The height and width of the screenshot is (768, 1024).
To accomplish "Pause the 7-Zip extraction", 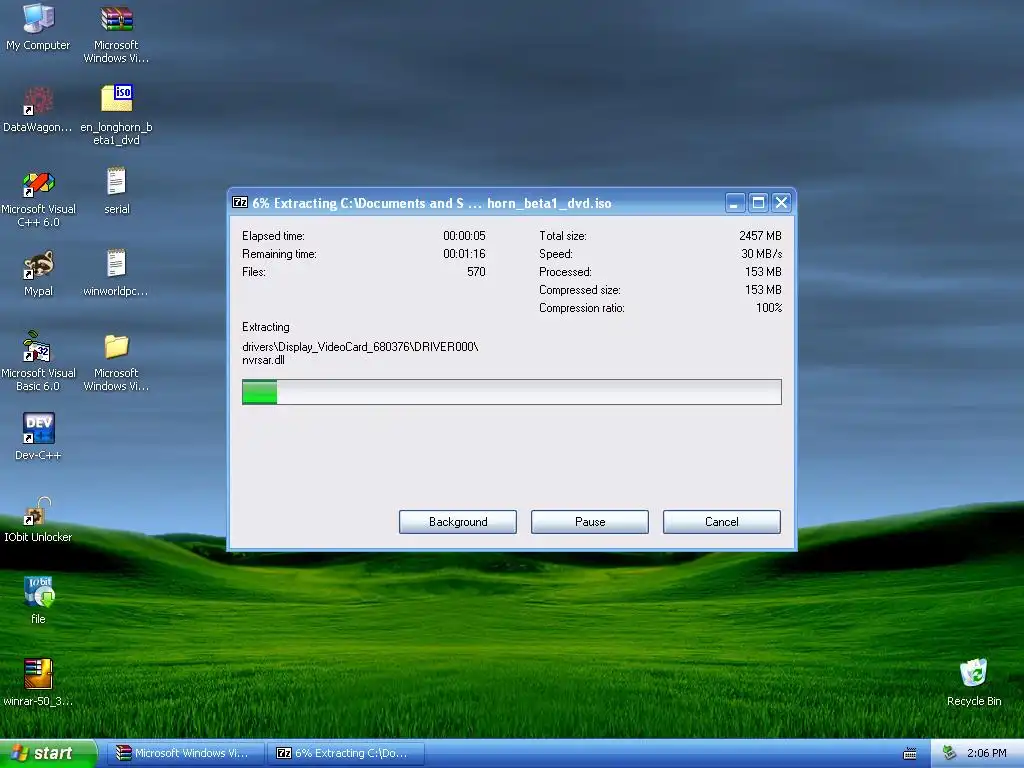I will pyautogui.click(x=590, y=522).
